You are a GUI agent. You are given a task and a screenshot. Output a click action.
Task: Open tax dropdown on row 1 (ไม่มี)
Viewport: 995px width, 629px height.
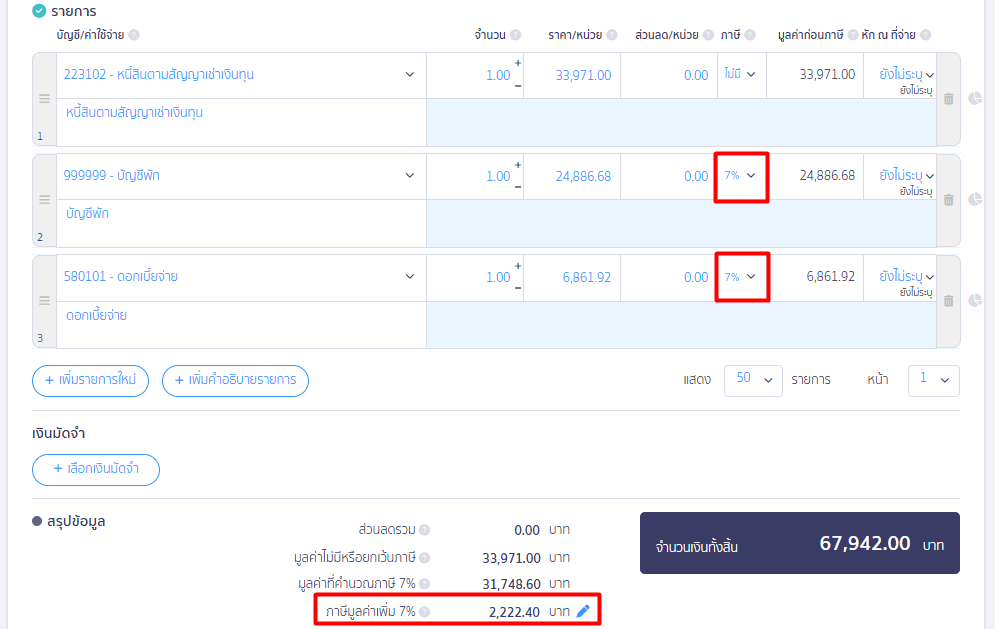740,74
